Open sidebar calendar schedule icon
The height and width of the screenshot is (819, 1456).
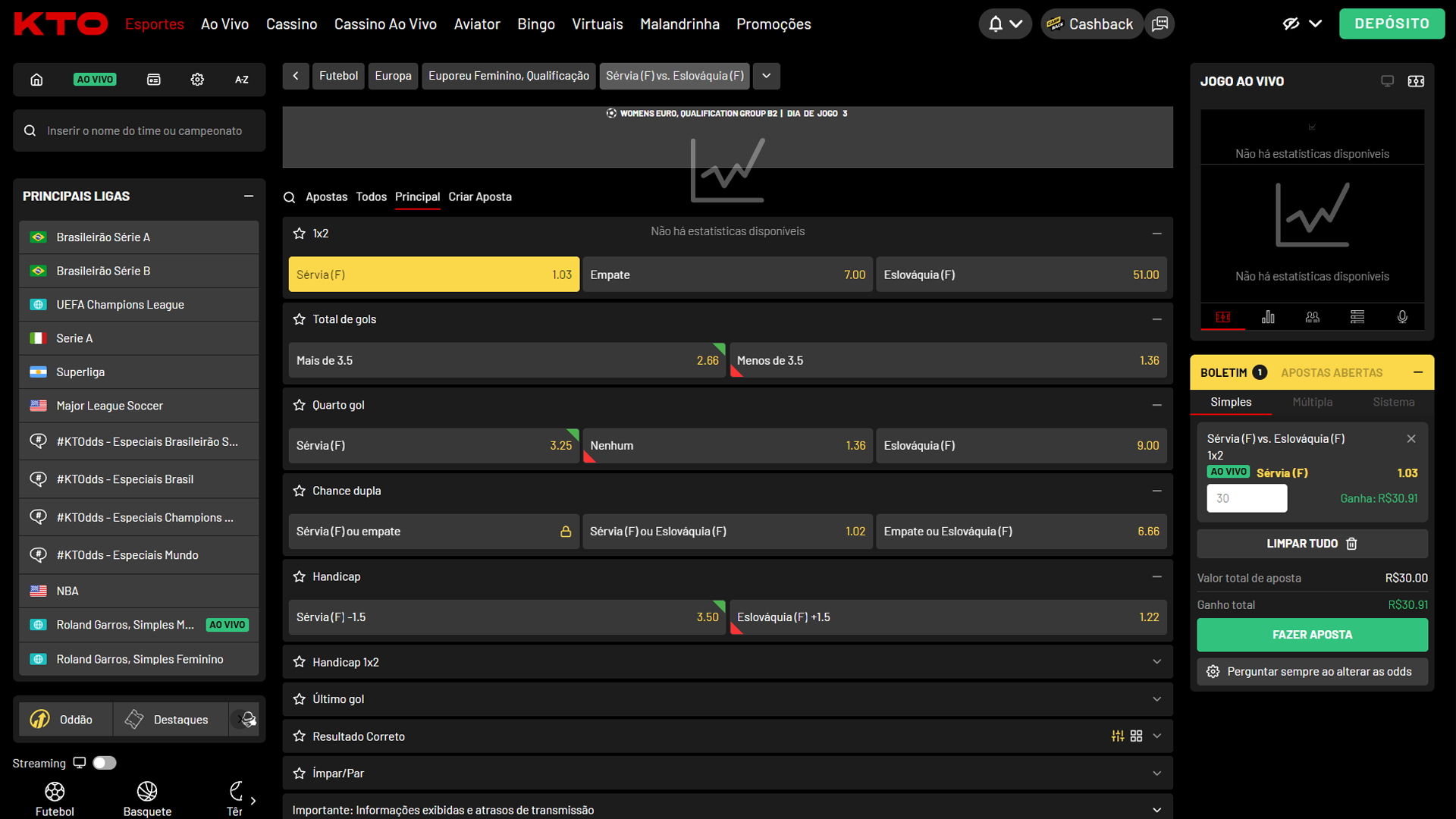(x=153, y=80)
